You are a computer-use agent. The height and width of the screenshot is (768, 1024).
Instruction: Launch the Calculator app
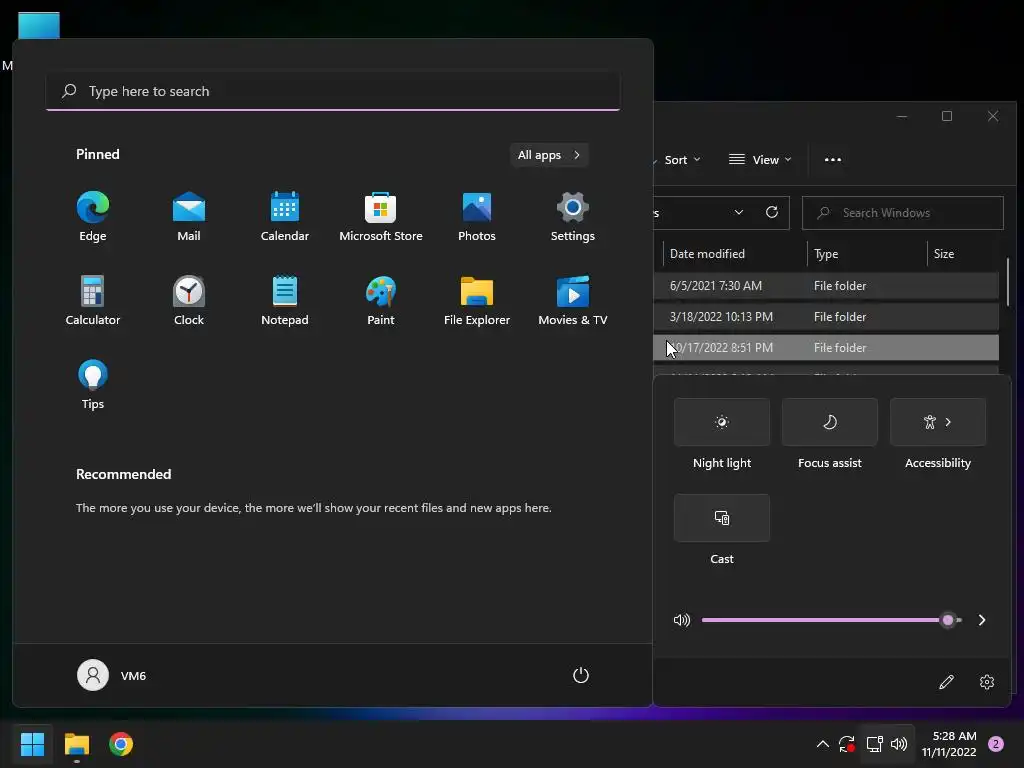click(x=93, y=300)
